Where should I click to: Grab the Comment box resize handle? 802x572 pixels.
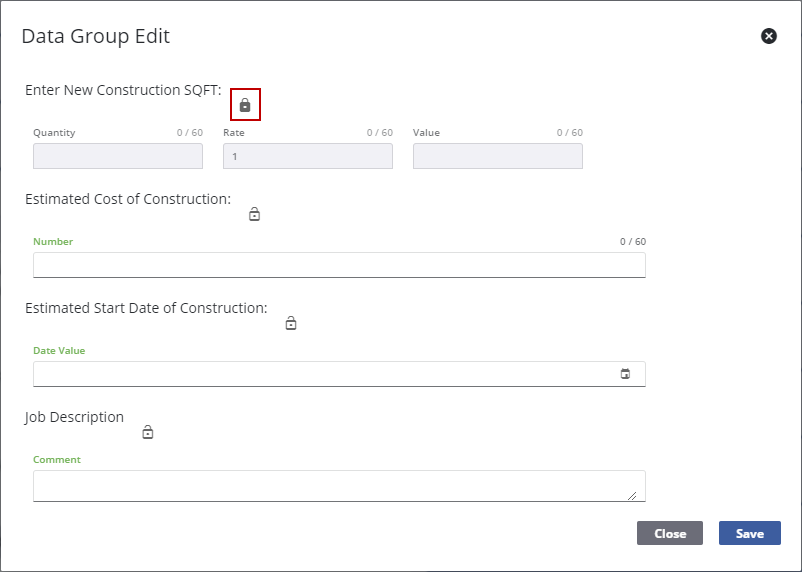[632, 494]
